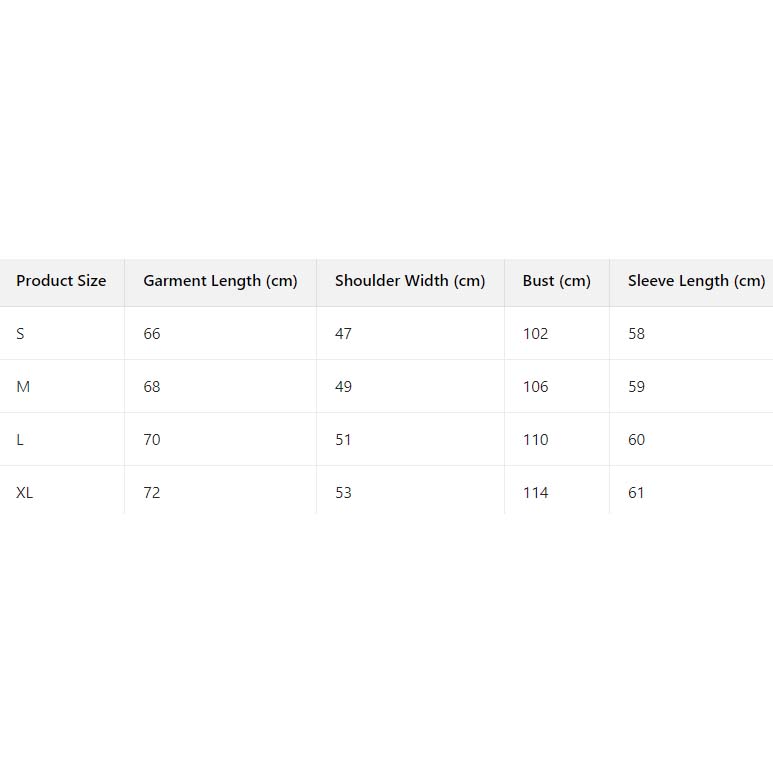Select the Shoulder Width (cm) header
The height and width of the screenshot is (773, 773).
click(x=410, y=281)
